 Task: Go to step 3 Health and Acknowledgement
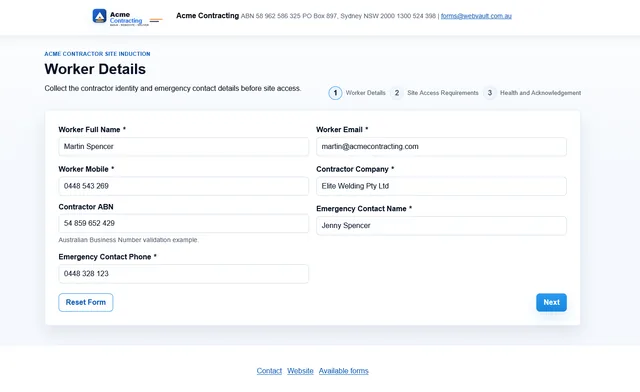[x=532, y=93]
